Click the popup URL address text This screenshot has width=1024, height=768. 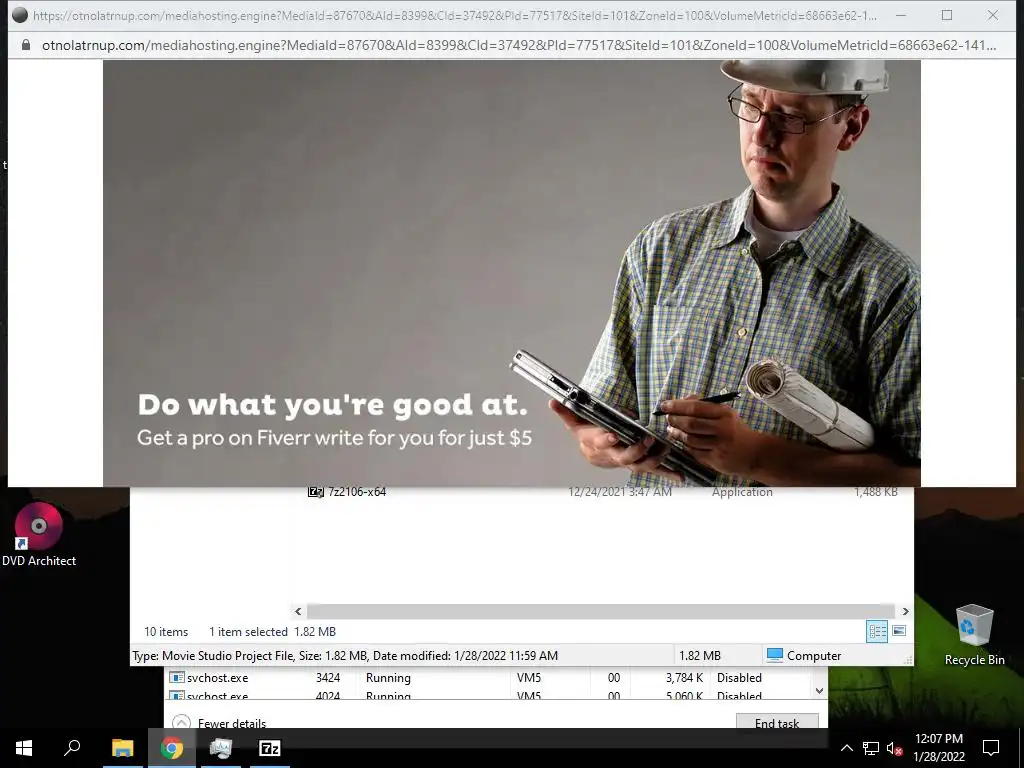(519, 45)
